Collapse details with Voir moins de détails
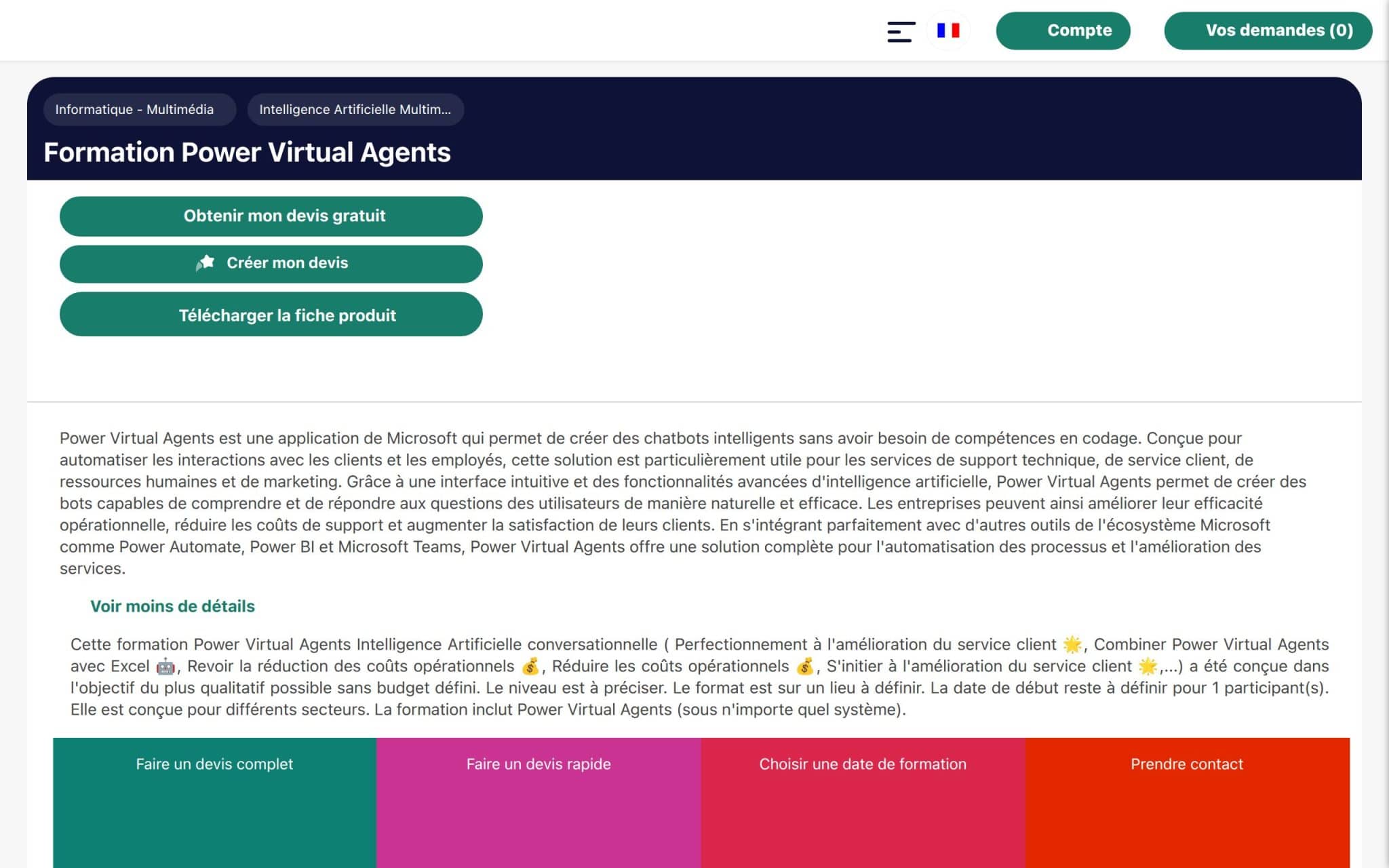This screenshot has width=1389, height=868. [x=172, y=606]
